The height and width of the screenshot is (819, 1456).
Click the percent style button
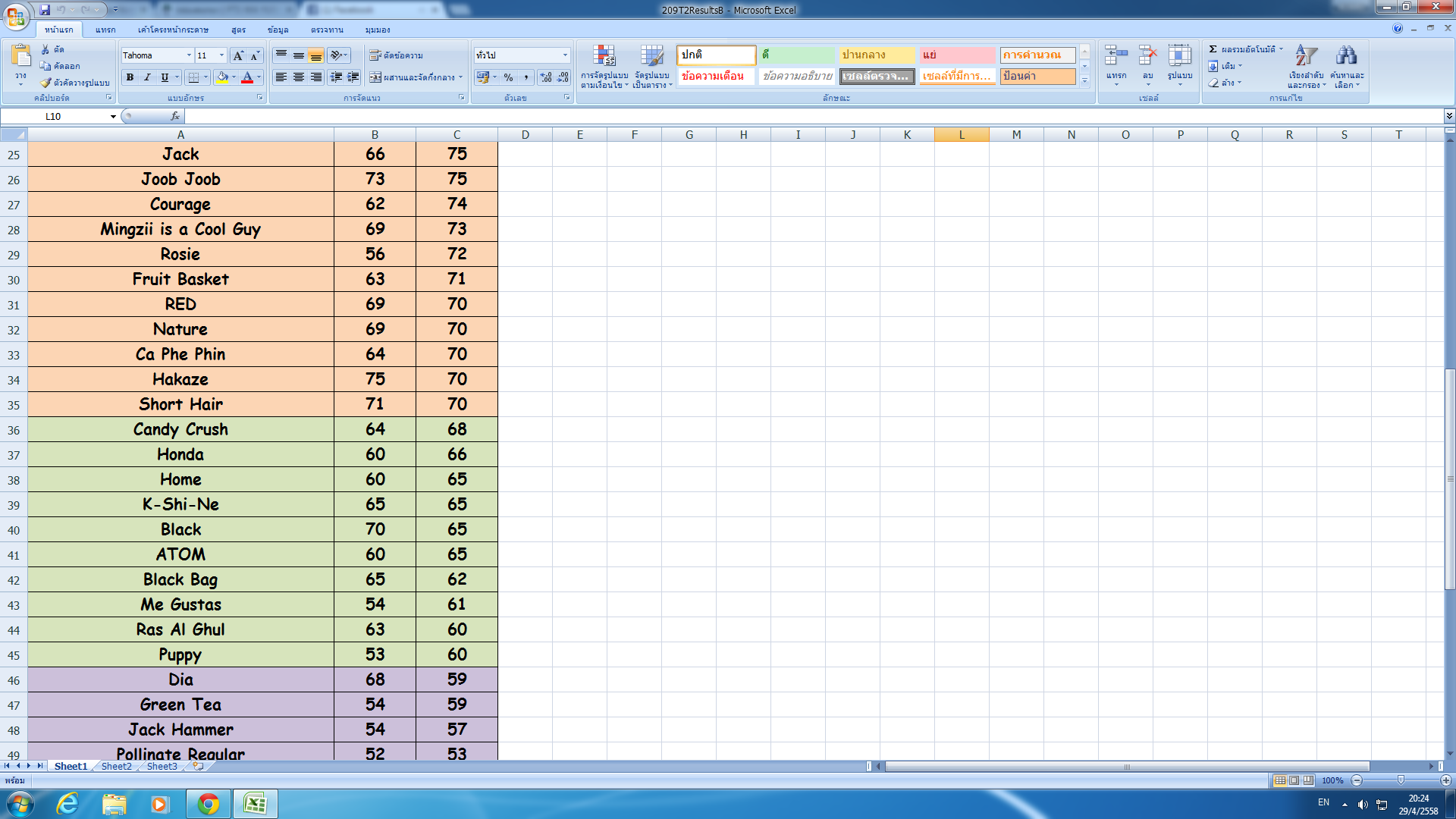pyautogui.click(x=509, y=77)
